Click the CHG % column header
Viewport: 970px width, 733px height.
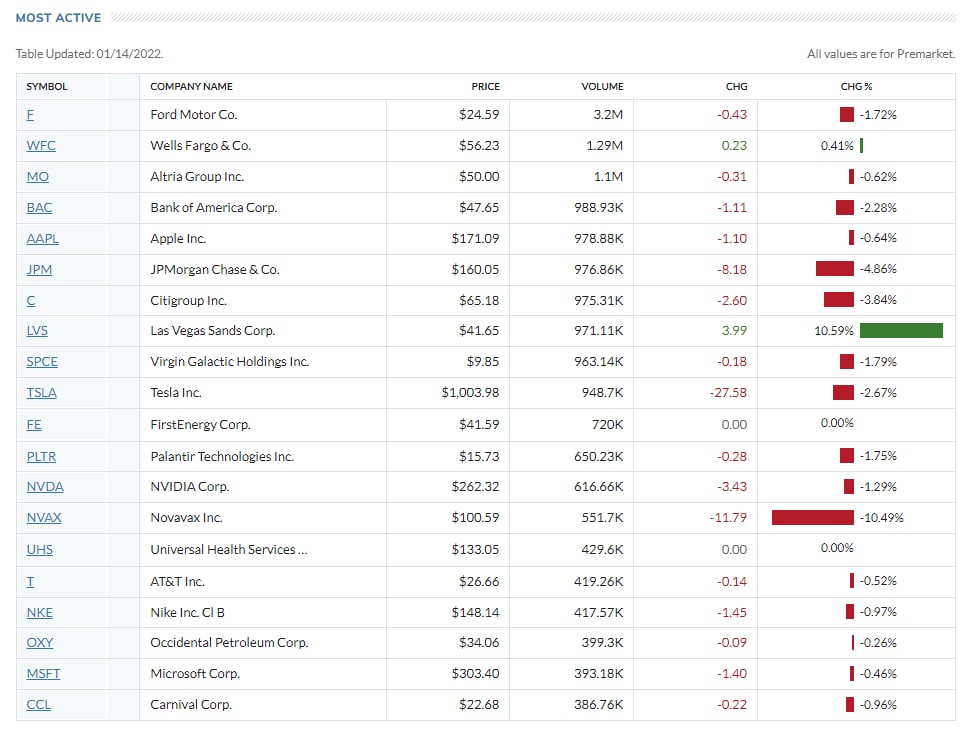pyautogui.click(x=857, y=86)
